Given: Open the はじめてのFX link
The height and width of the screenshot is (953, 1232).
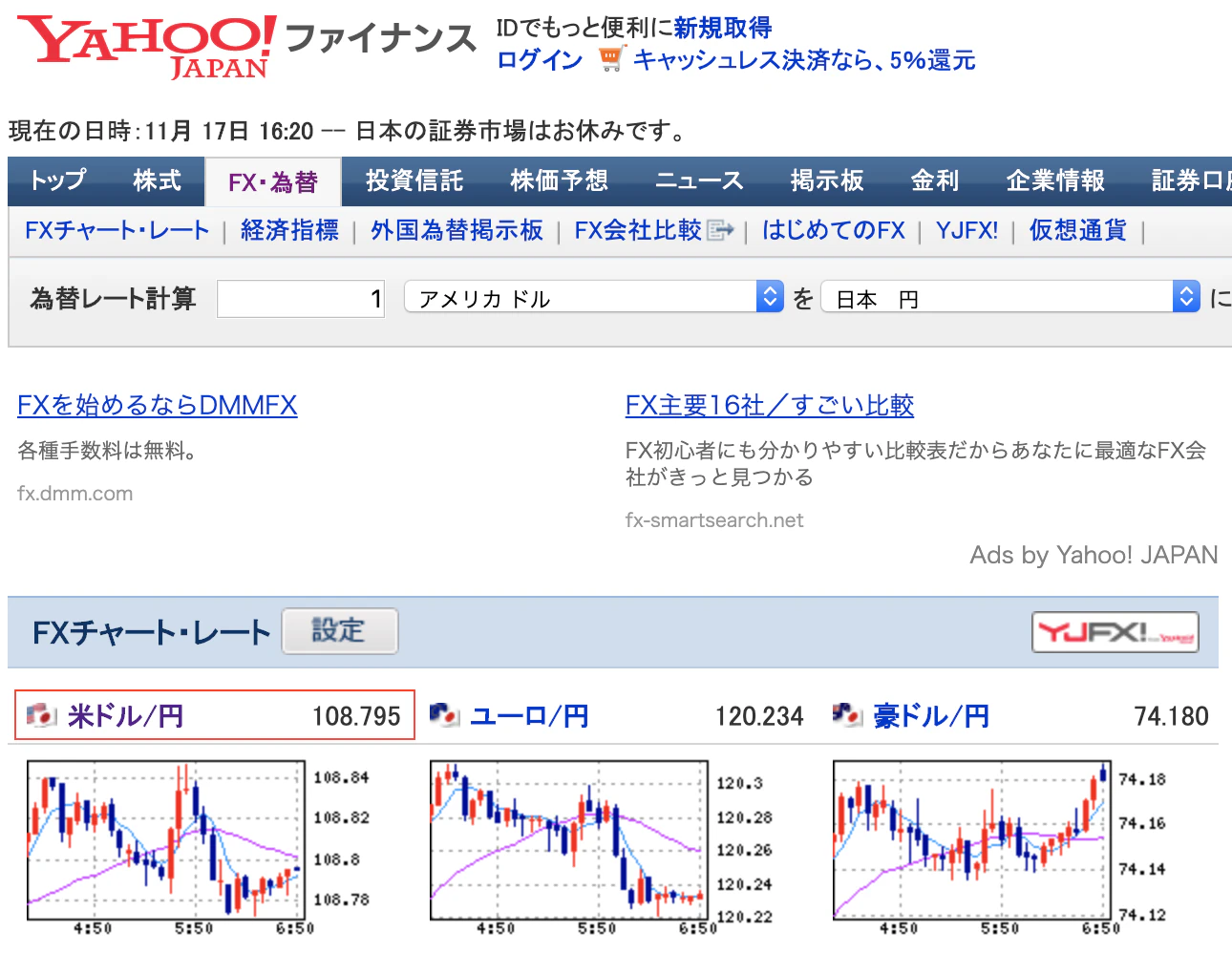Looking at the screenshot, I should [x=834, y=230].
